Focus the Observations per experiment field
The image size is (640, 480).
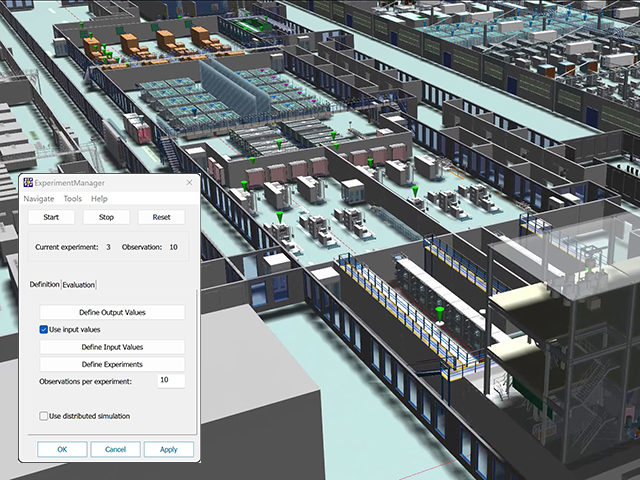click(170, 381)
